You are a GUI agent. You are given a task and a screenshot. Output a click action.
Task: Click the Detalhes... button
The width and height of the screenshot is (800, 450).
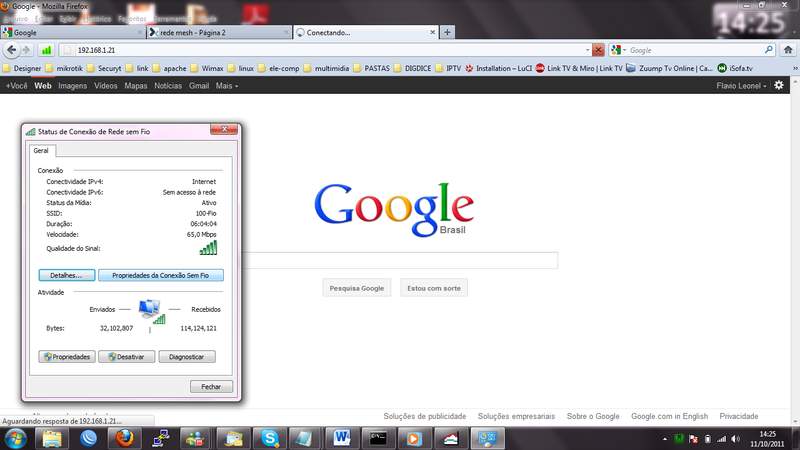[x=67, y=275]
